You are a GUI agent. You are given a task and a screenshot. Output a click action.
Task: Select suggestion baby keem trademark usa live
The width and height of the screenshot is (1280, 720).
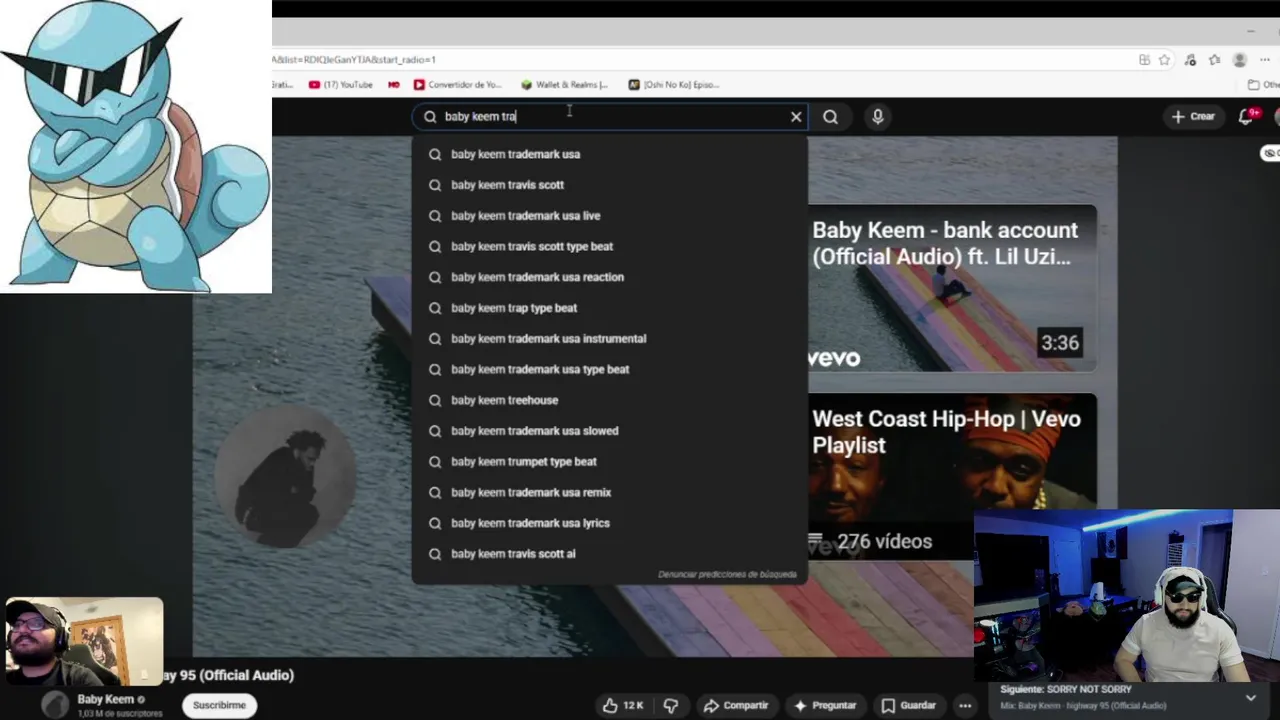pos(610,216)
